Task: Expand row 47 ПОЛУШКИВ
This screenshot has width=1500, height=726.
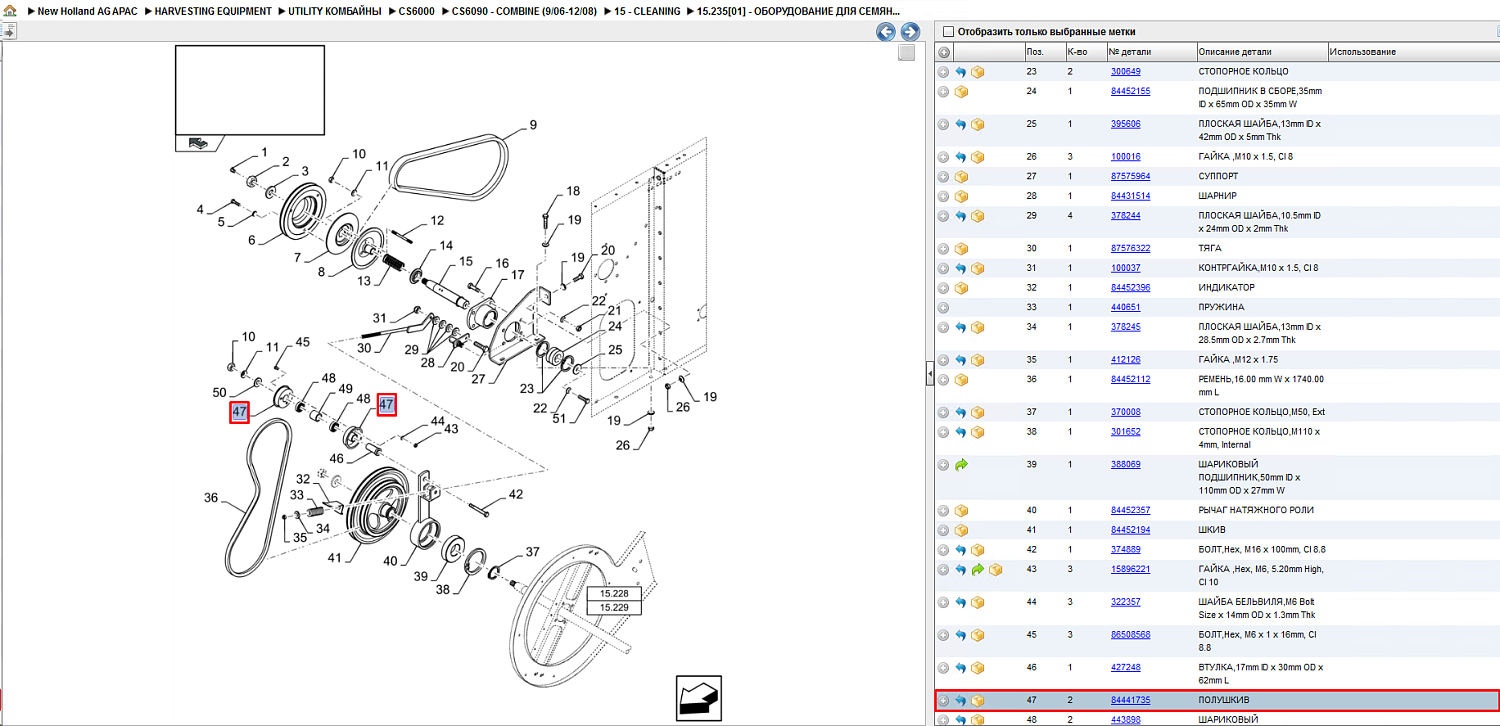Action: 943,700
